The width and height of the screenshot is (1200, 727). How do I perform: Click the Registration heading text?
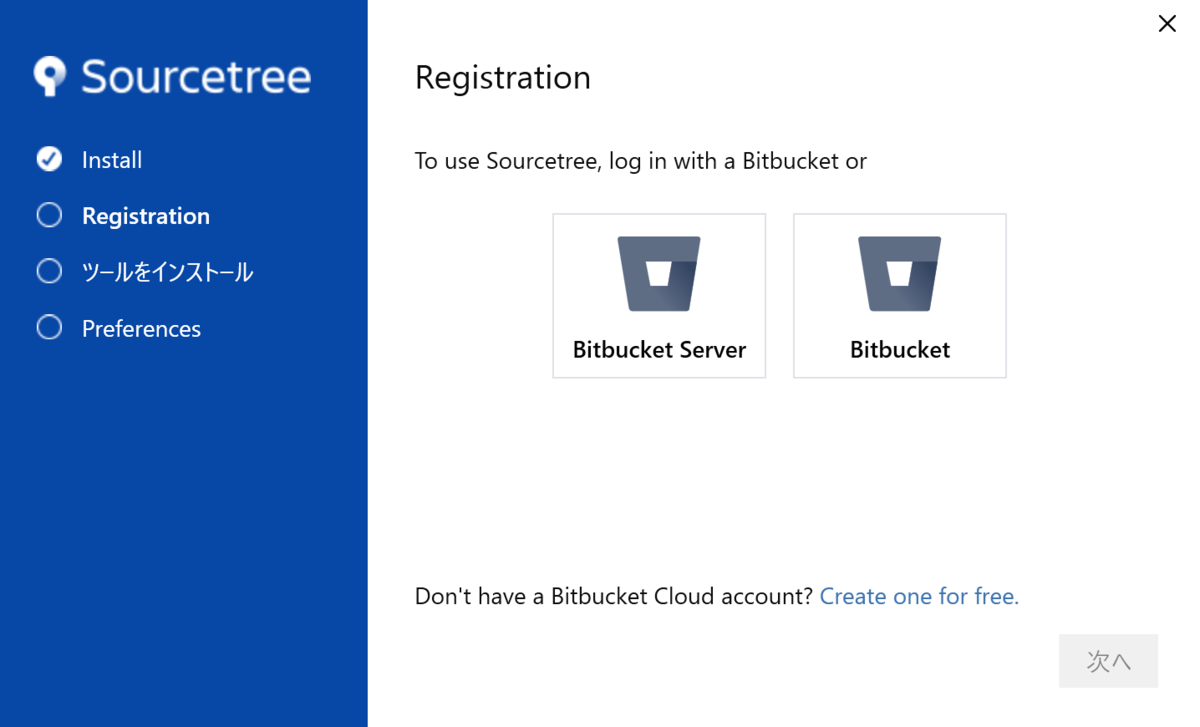(x=503, y=78)
